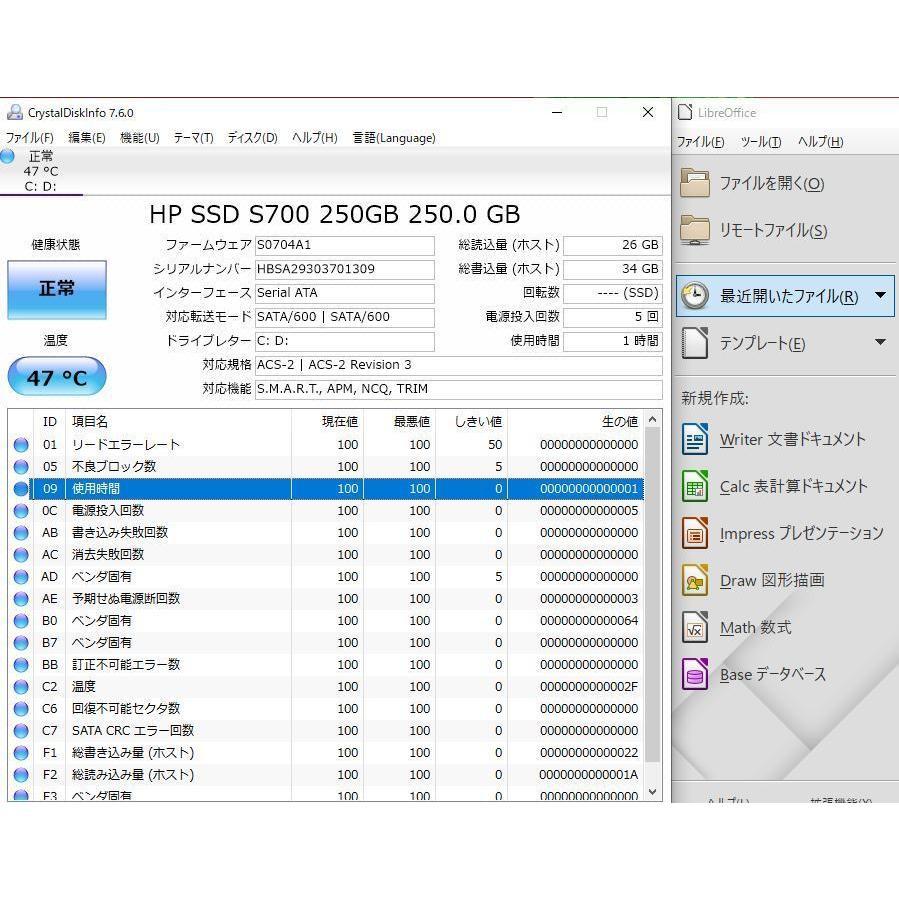Image resolution: width=899 pixels, height=899 pixels.
Task: Click the status orb for C2 温度 row
Action: [21, 686]
